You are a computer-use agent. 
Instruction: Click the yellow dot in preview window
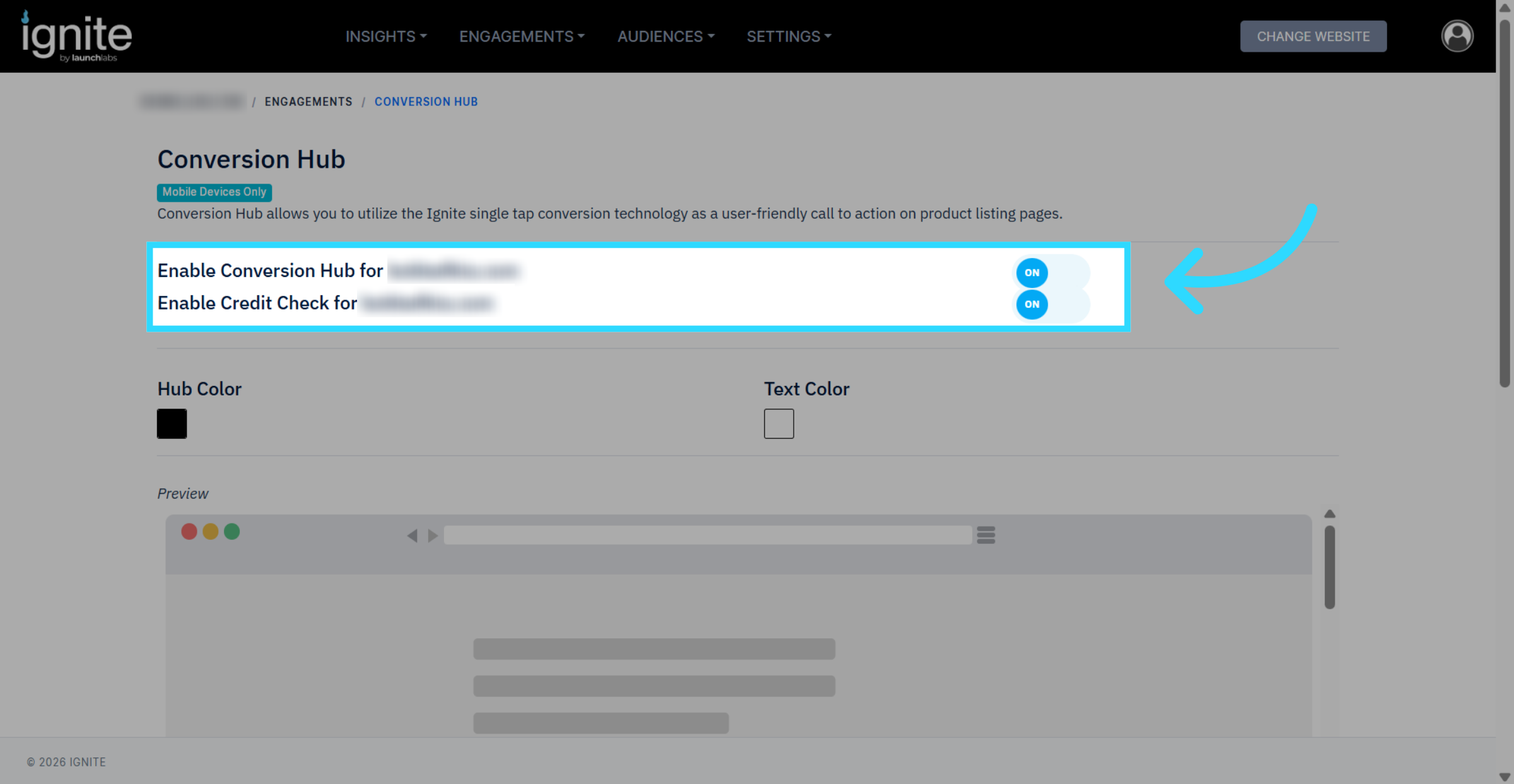(211, 532)
